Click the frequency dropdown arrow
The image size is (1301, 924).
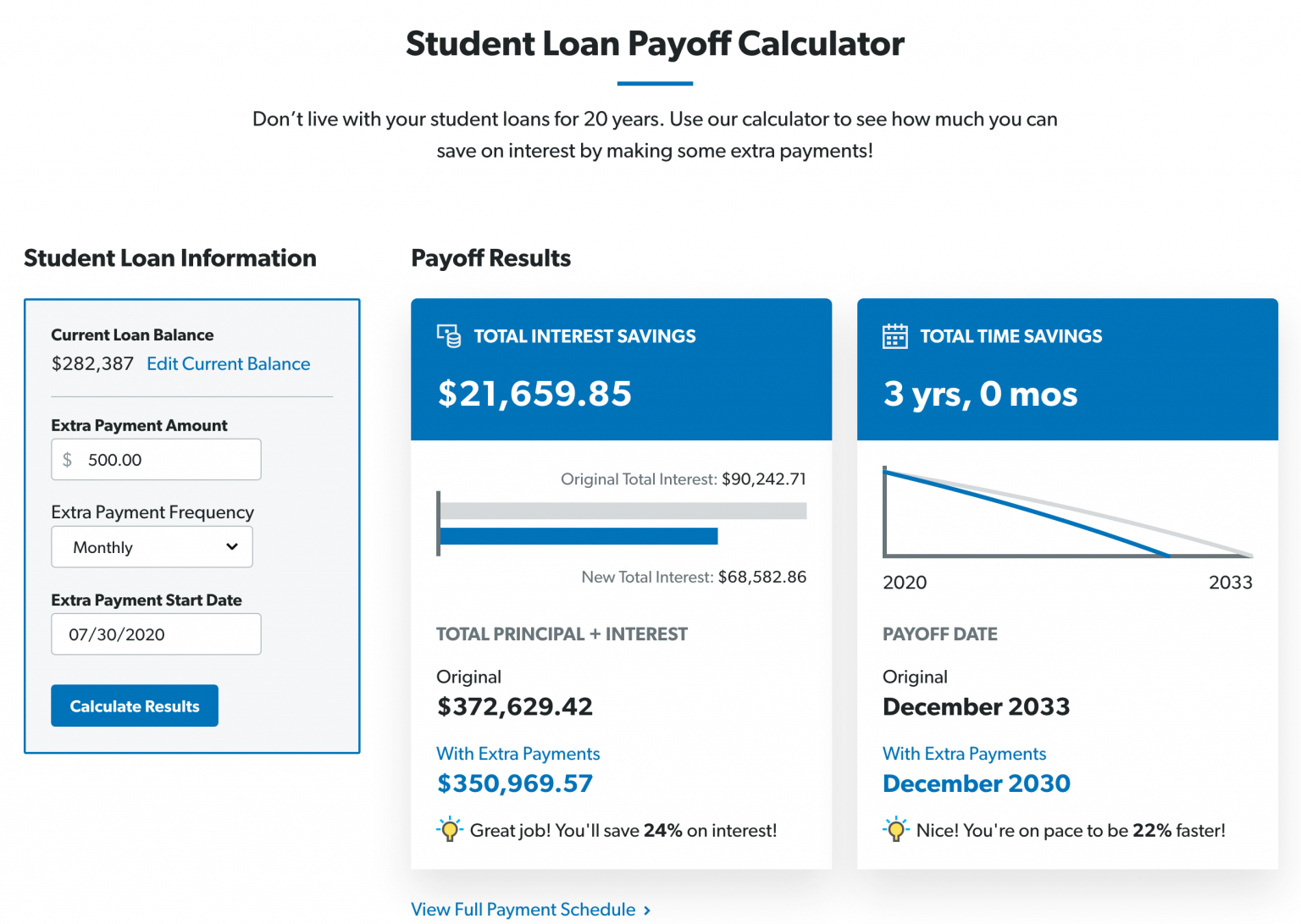pos(232,546)
